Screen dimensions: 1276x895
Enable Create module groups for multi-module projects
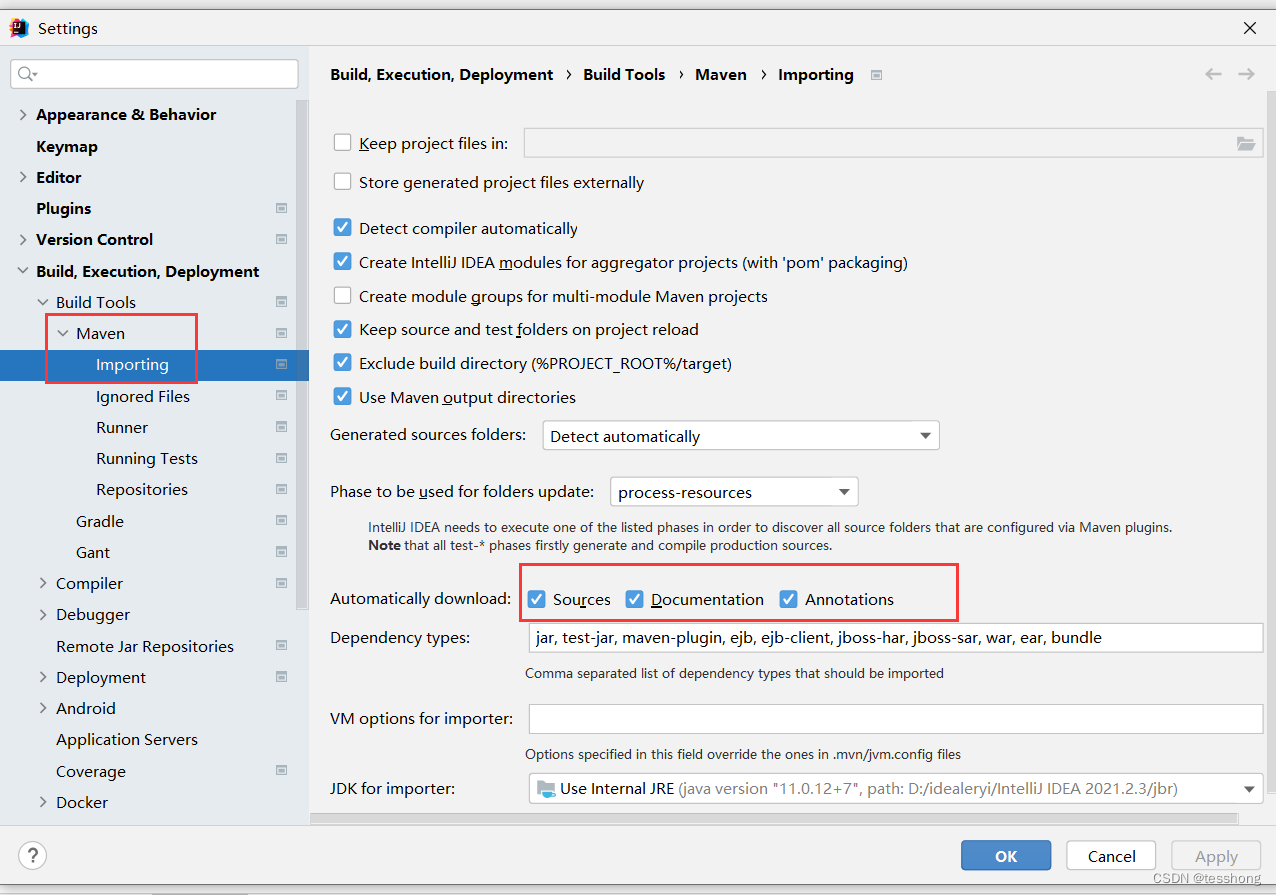click(343, 296)
